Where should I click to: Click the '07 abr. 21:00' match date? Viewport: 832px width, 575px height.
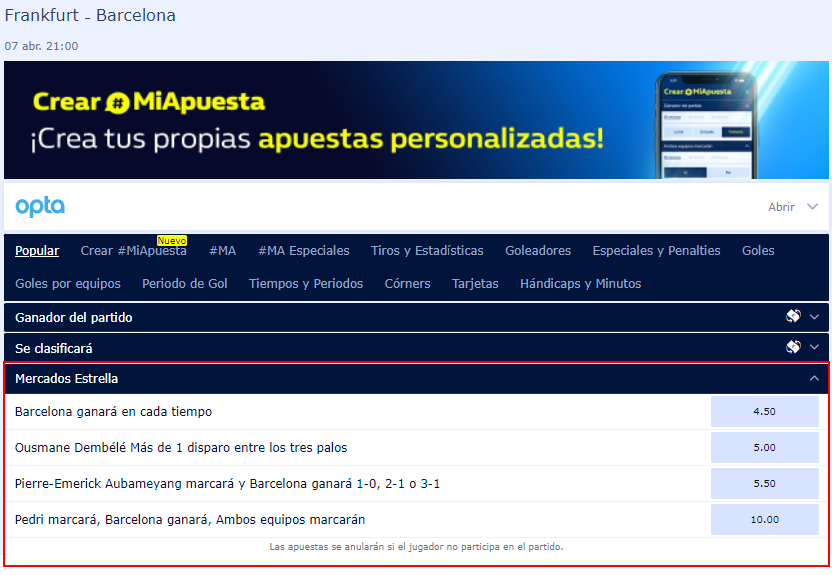coord(41,46)
